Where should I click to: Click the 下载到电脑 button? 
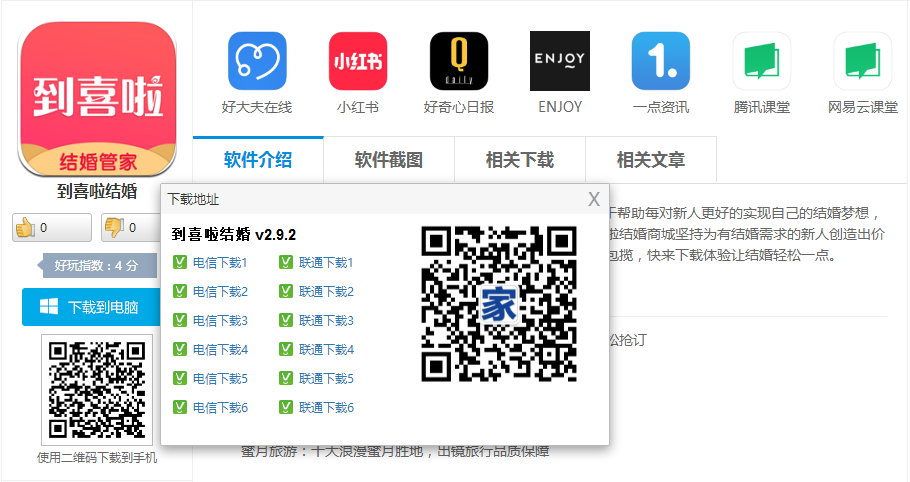(92, 307)
